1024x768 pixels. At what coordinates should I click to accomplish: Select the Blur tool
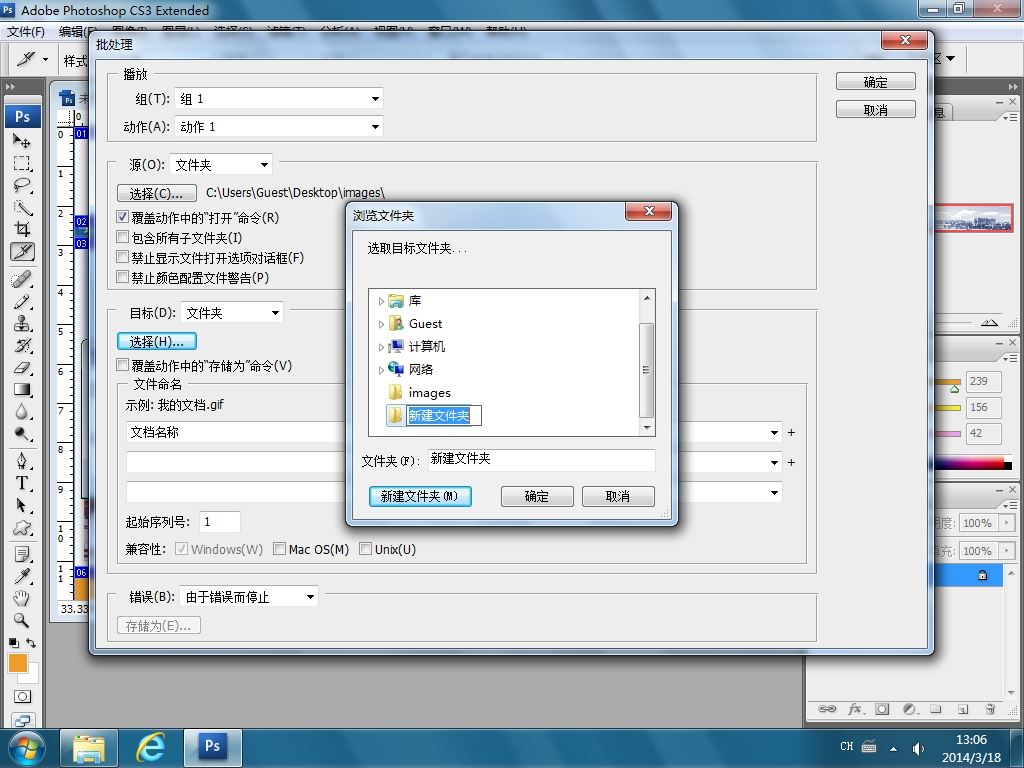tap(22, 412)
